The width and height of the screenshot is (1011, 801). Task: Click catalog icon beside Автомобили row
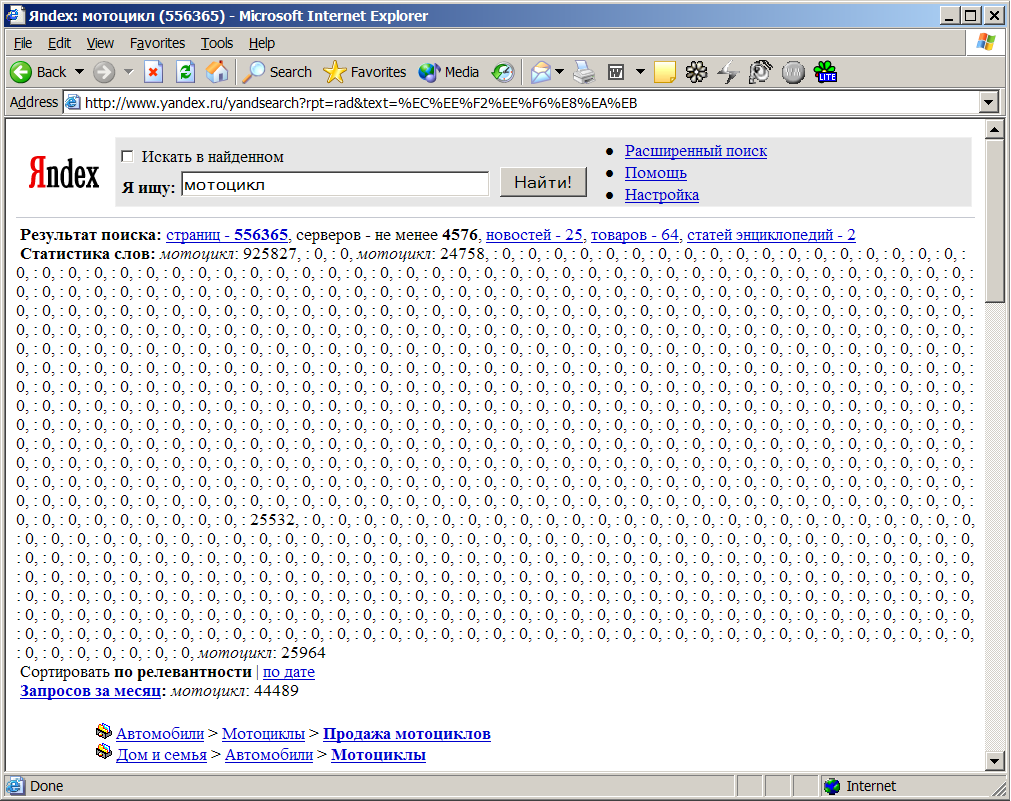point(104,731)
